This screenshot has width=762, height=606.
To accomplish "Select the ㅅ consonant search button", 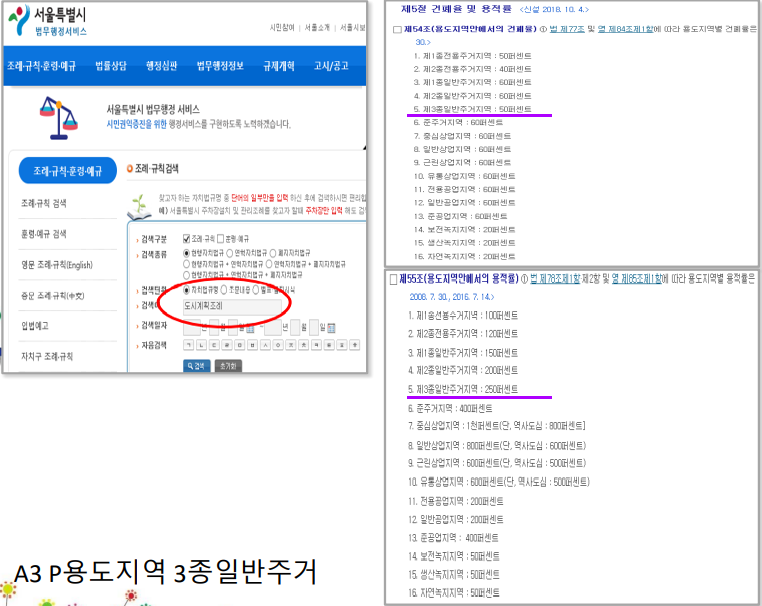I will [x=265, y=345].
